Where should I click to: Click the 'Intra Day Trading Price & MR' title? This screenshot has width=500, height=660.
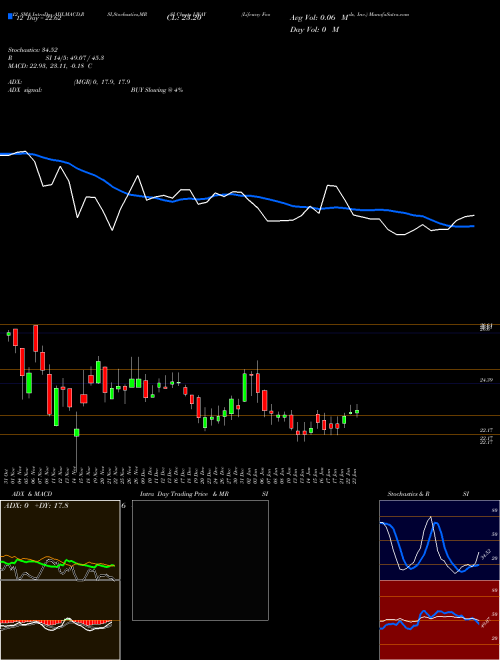[184, 494]
